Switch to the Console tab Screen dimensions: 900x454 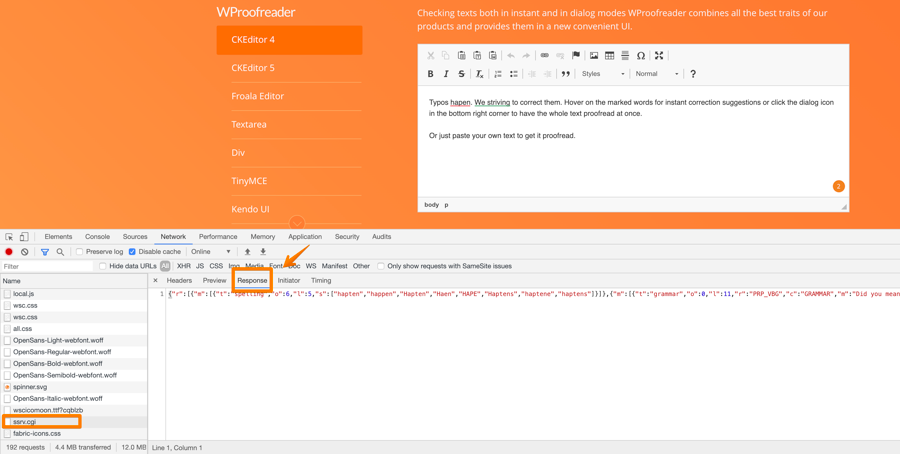(97, 237)
